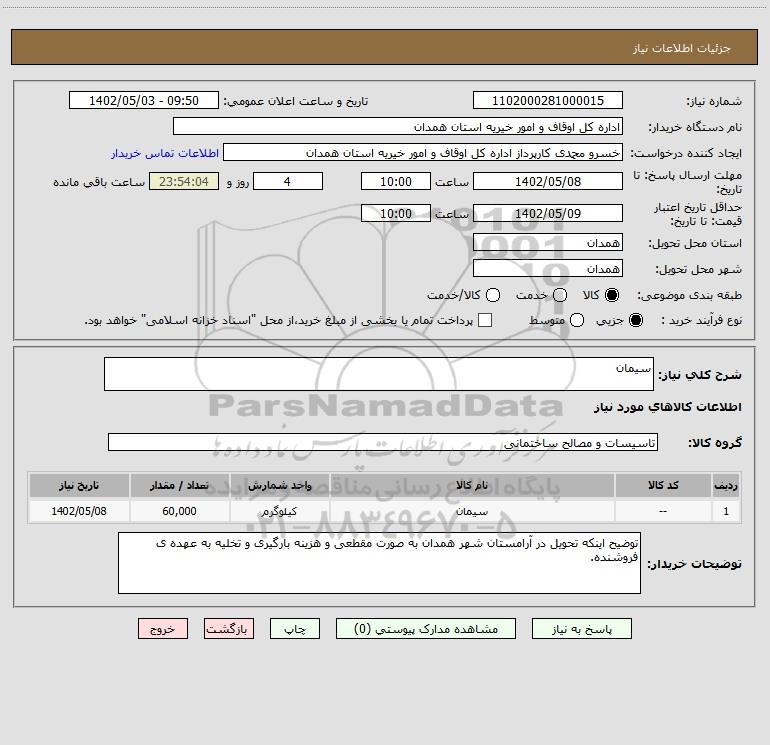The width and height of the screenshot is (770, 745).
Task: Click the نام کالا column header
Action: (x=472, y=485)
